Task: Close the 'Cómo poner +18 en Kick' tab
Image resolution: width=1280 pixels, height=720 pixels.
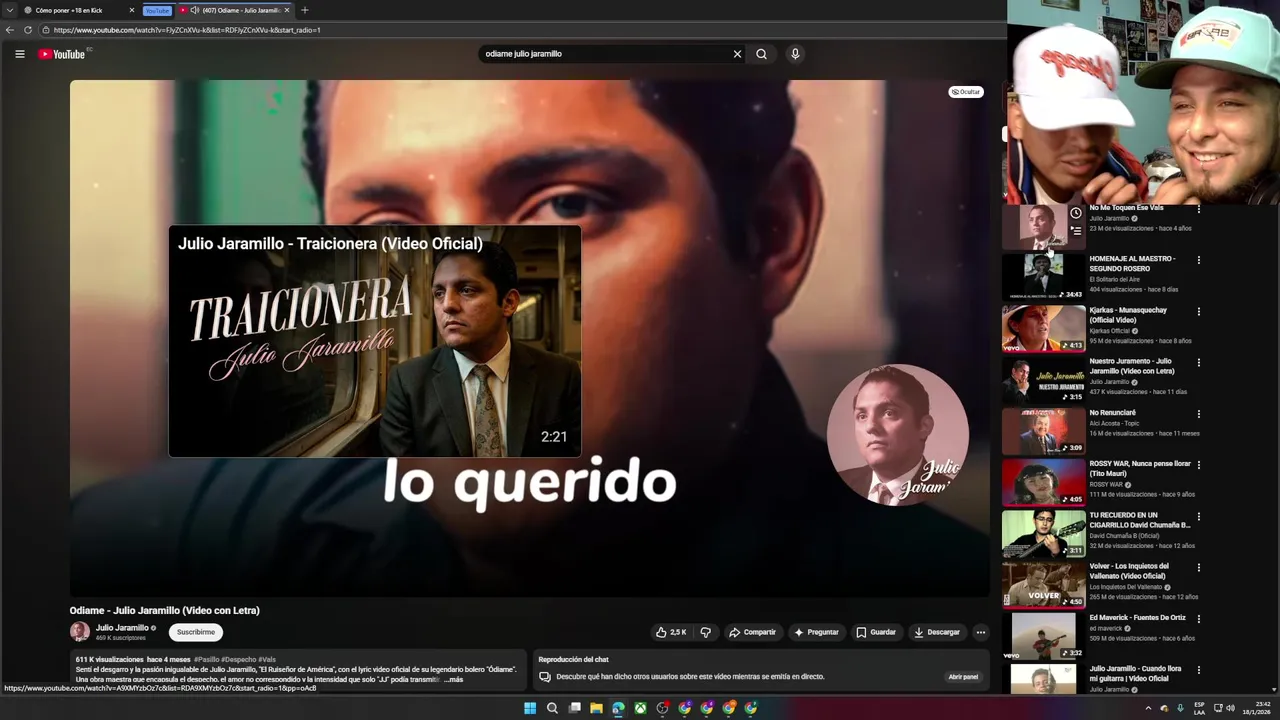Action: click(x=131, y=10)
